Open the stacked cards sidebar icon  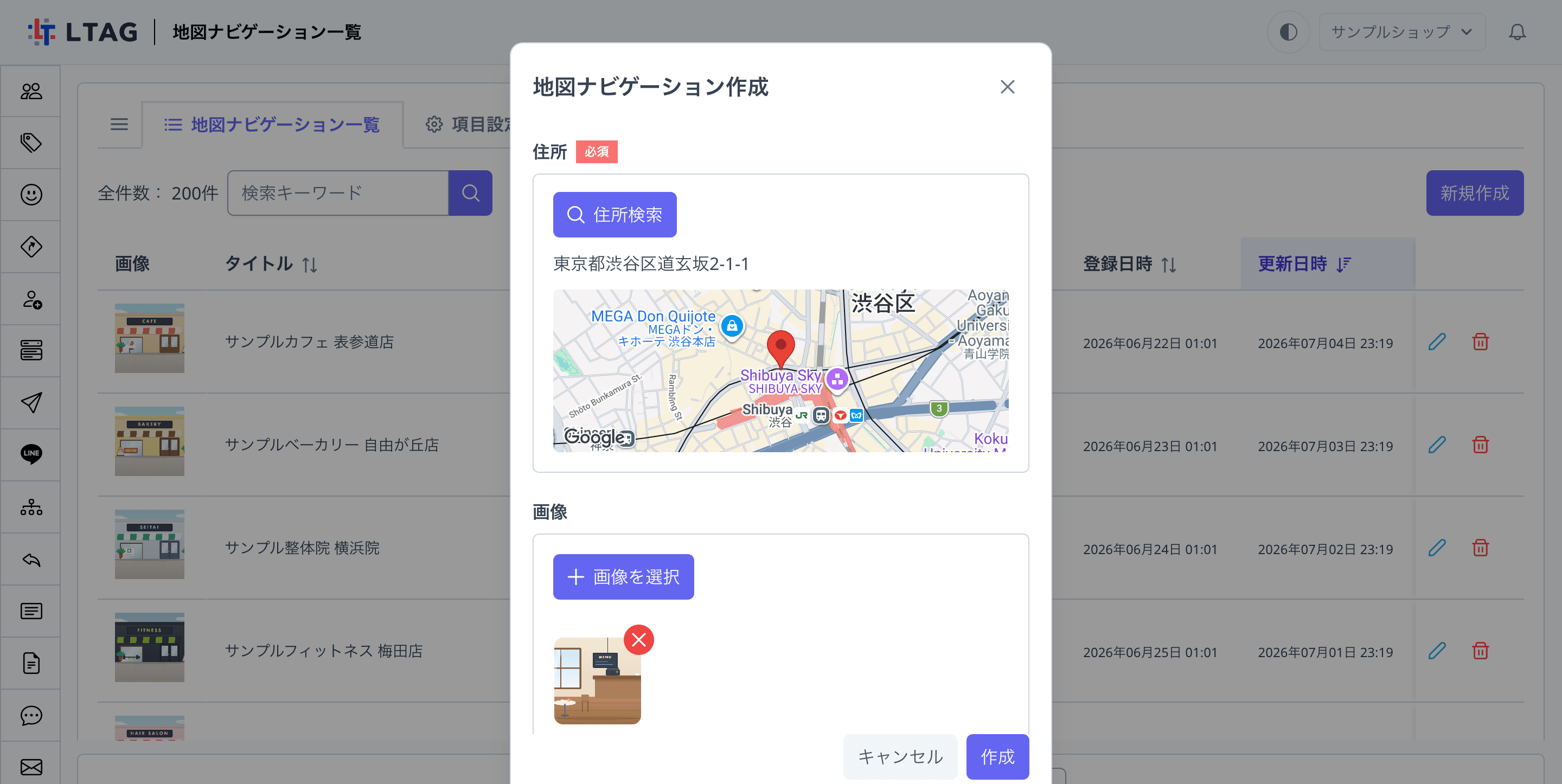tap(31, 350)
